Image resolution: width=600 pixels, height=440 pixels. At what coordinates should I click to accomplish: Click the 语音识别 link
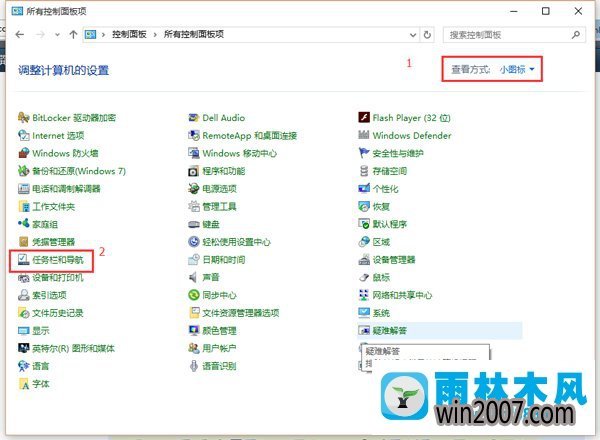219,366
